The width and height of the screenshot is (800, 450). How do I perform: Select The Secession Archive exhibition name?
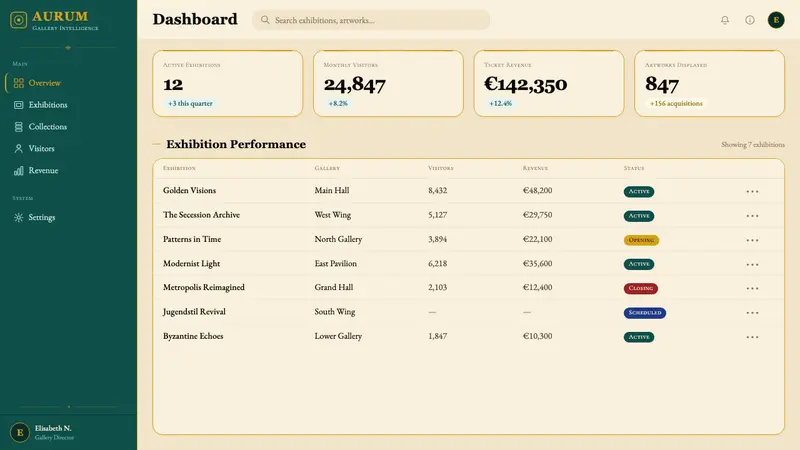[x=202, y=215]
